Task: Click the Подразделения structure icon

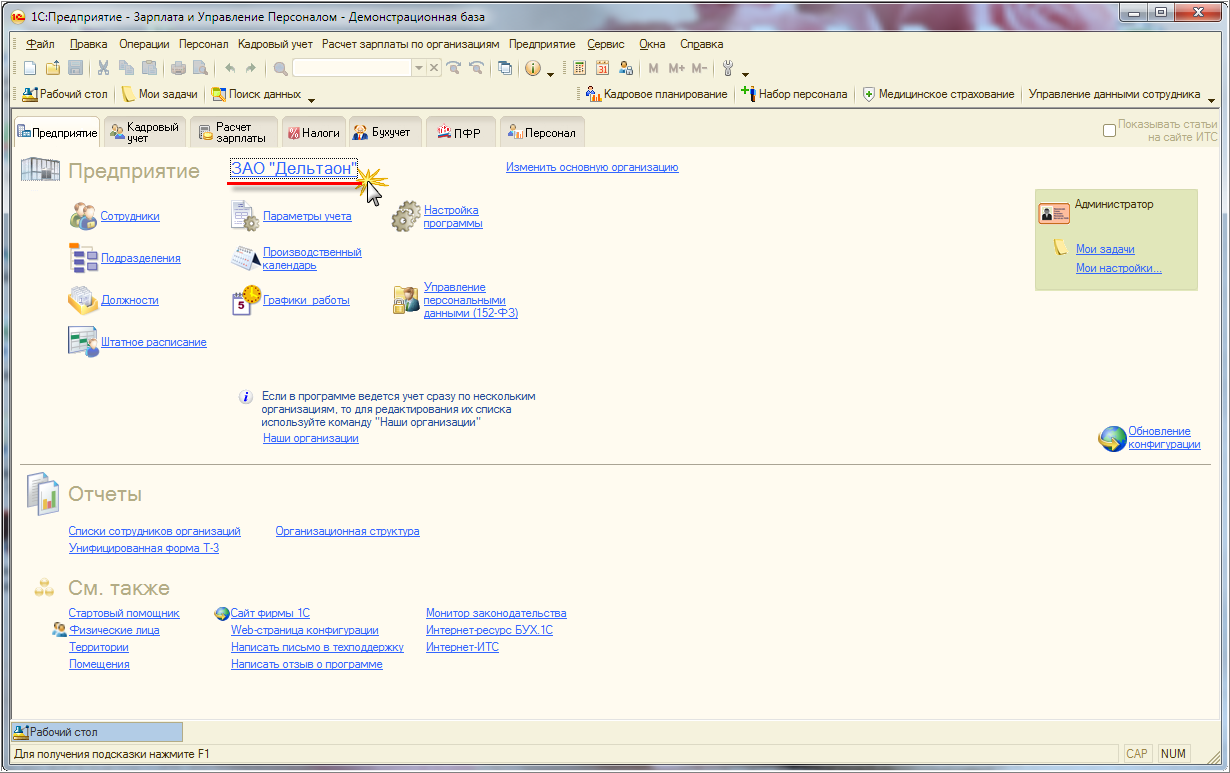Action: tap(83, 257)
